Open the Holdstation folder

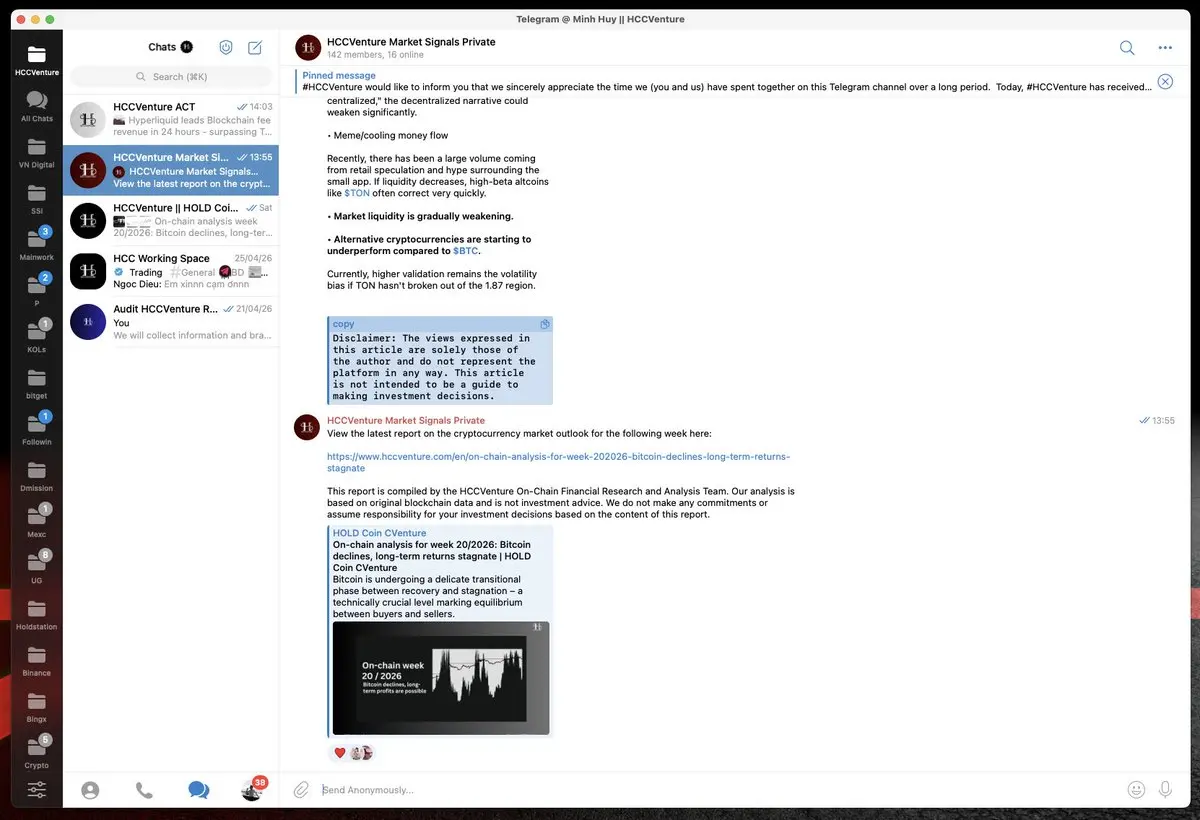[37, 614]
